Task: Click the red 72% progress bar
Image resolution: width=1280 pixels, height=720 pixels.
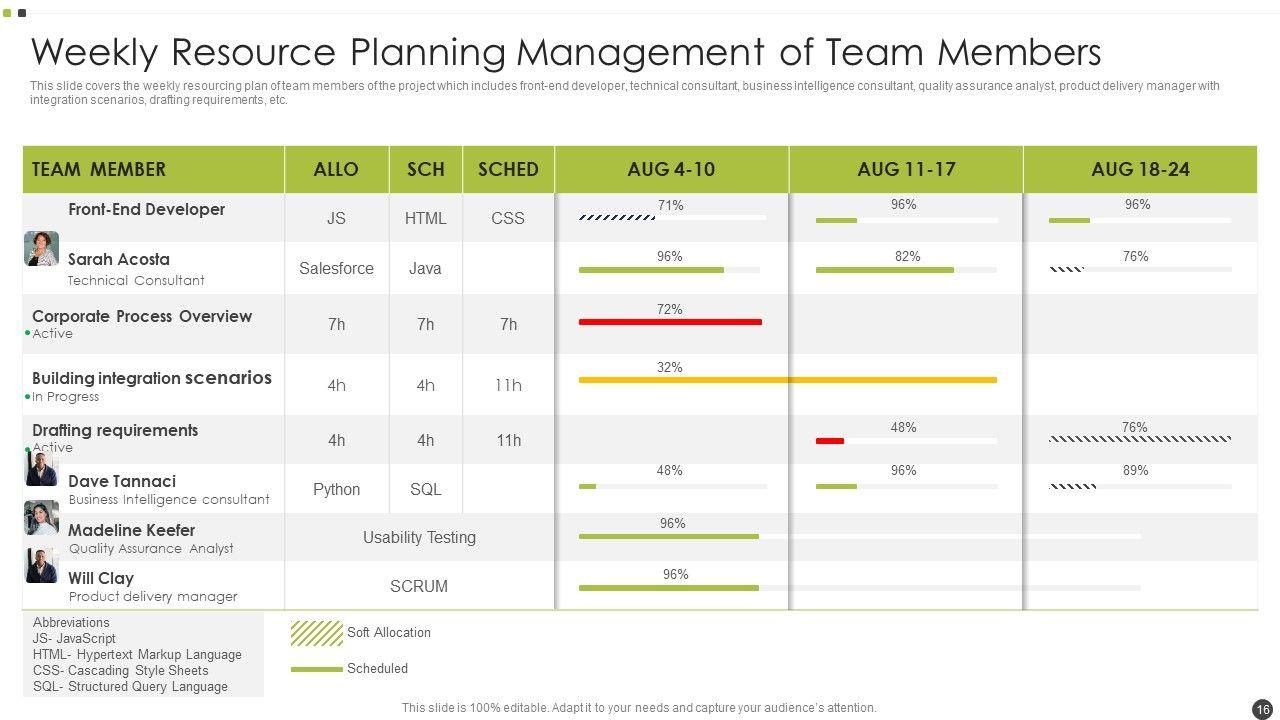Action: pyautogui.click(x=670, y=322)
